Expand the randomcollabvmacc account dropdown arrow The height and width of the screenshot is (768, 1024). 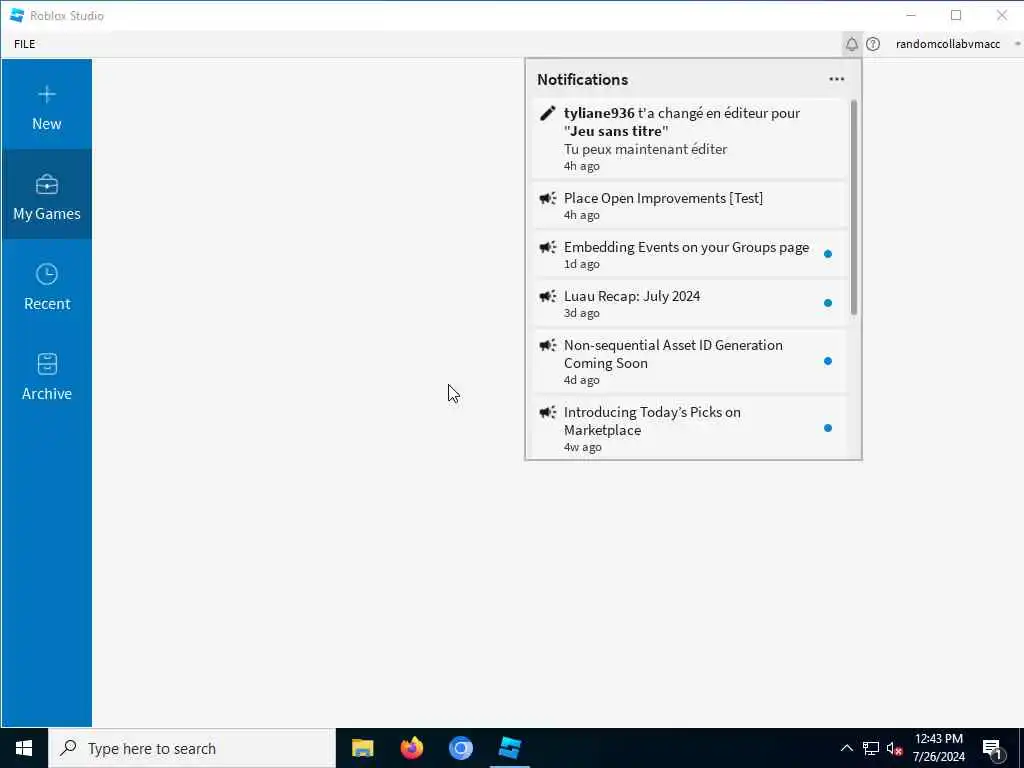(1017, 44)
